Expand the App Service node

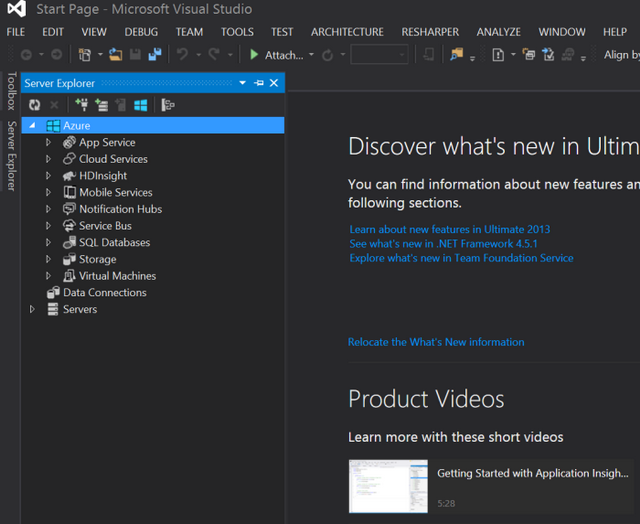tap(48, 142)
